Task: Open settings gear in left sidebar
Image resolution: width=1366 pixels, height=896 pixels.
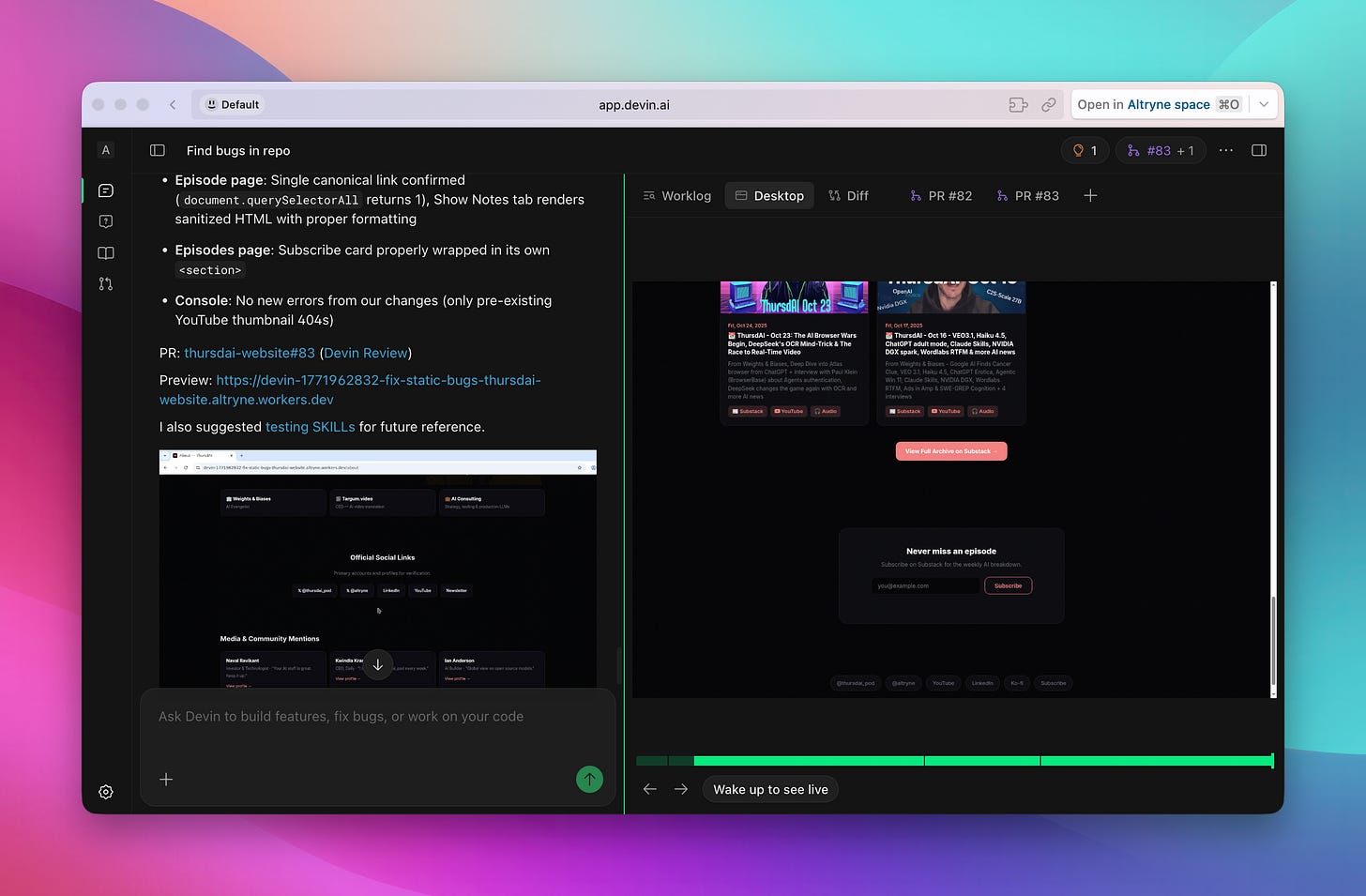Action: click(x=106, y=792)
